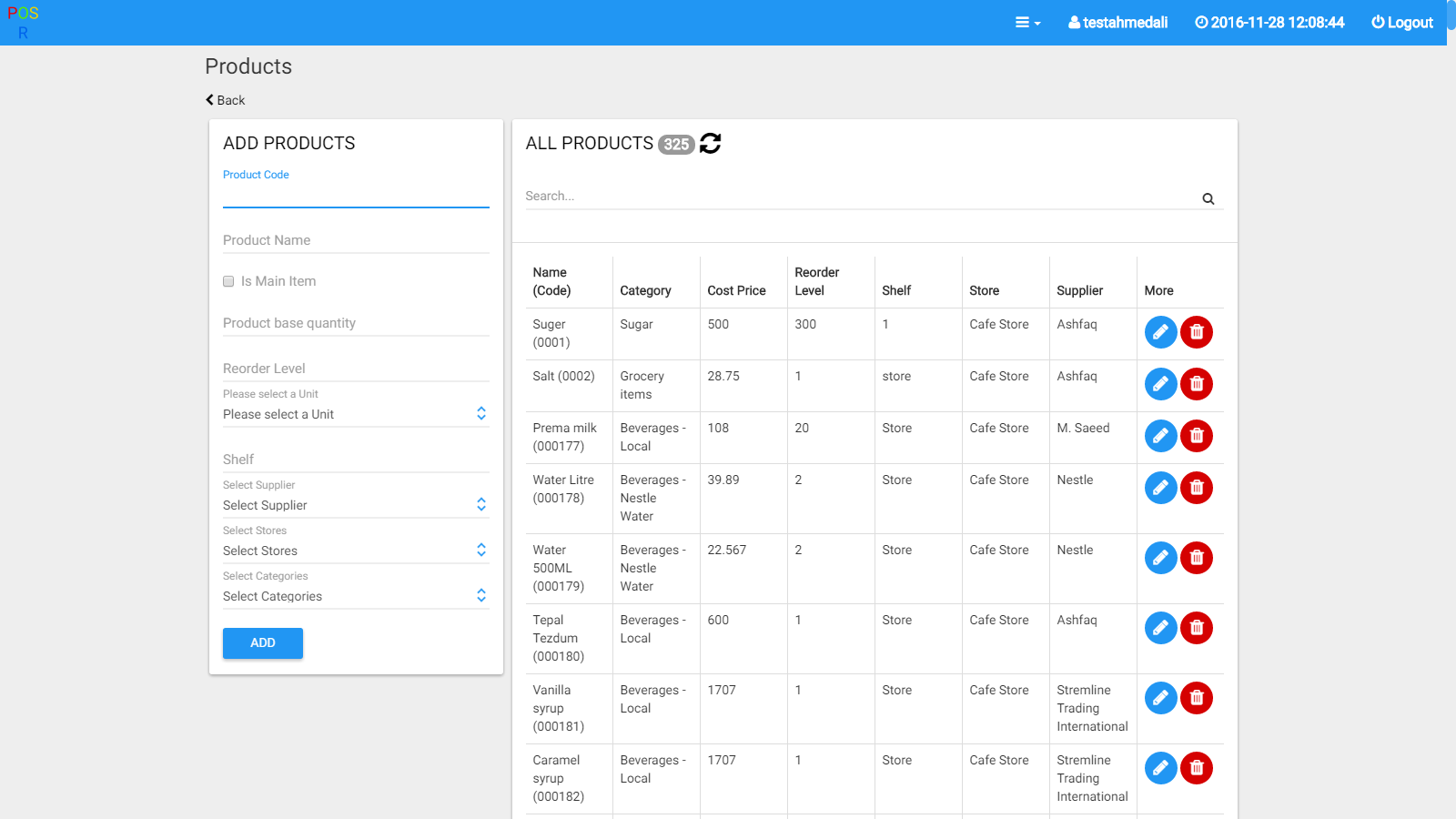
Task: Open the Select Stores dropdown
Action: [355, 551]
